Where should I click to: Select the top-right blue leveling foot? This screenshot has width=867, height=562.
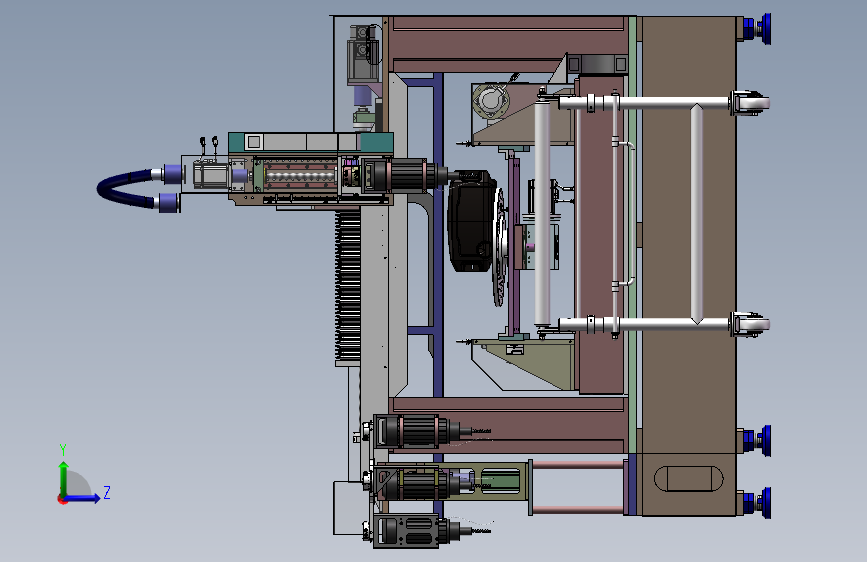[x=758, y=29]
